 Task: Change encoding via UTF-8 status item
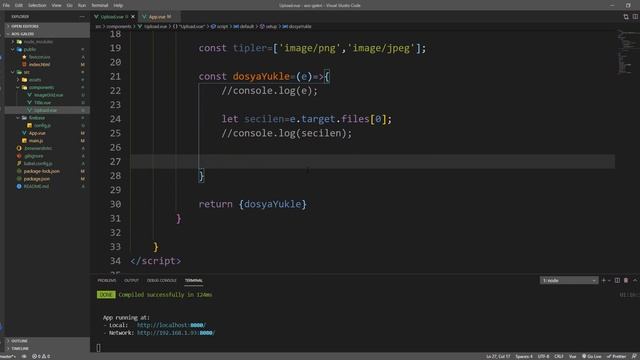[543, 357]
